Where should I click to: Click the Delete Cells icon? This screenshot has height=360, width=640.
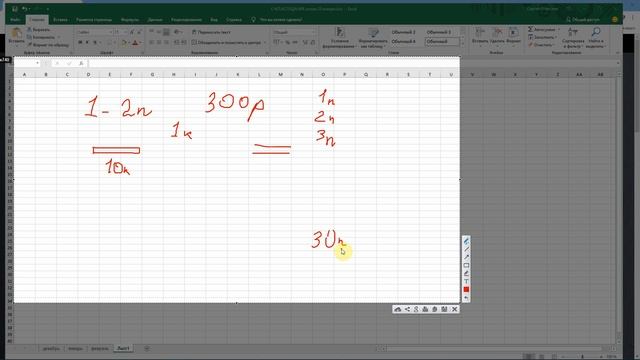tap(497, 33)
